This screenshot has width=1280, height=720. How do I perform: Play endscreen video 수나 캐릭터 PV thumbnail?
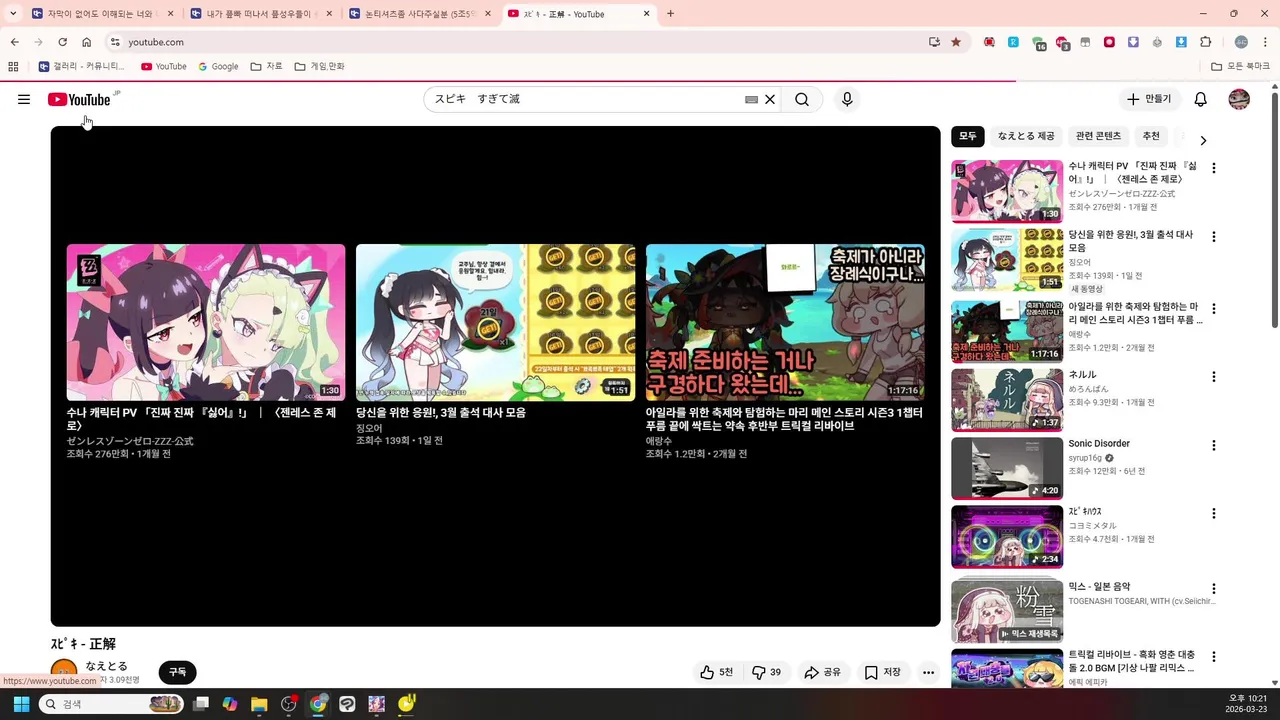tap(206, 322)
